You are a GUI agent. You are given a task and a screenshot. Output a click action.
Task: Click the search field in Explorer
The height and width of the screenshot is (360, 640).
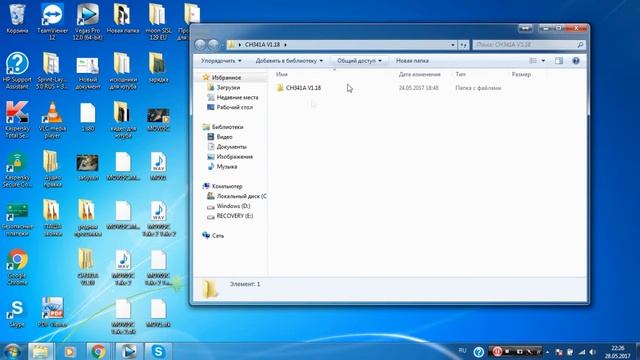pos(529,44)
